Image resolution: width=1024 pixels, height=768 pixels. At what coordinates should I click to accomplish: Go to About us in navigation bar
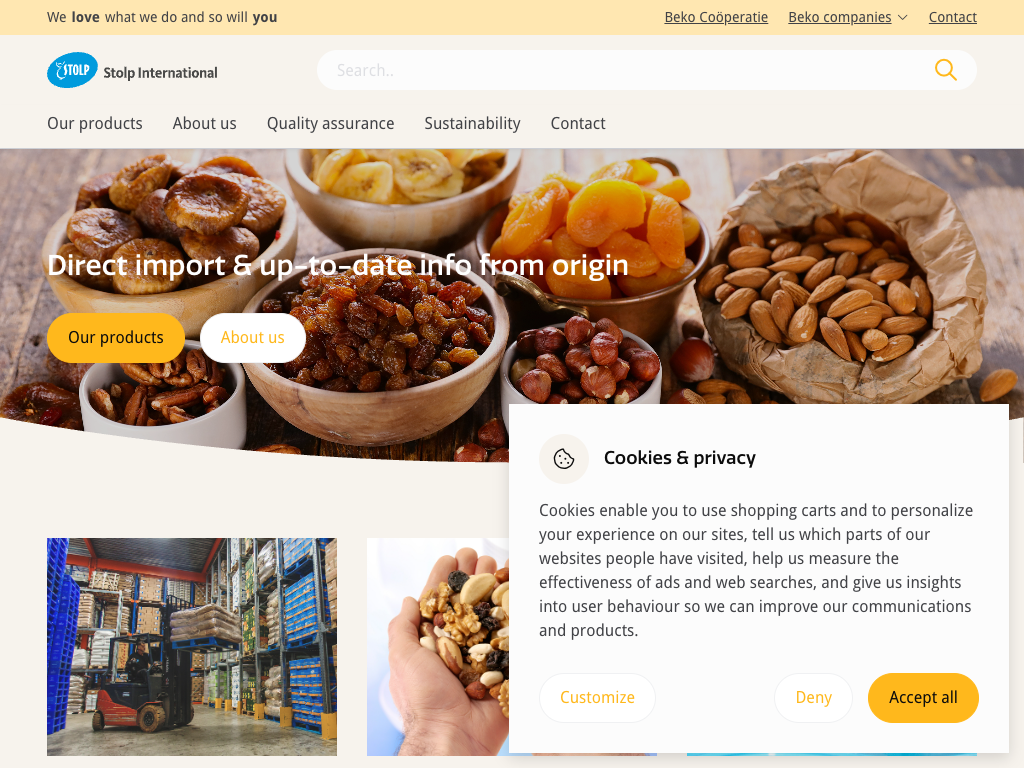pos(204,123)
